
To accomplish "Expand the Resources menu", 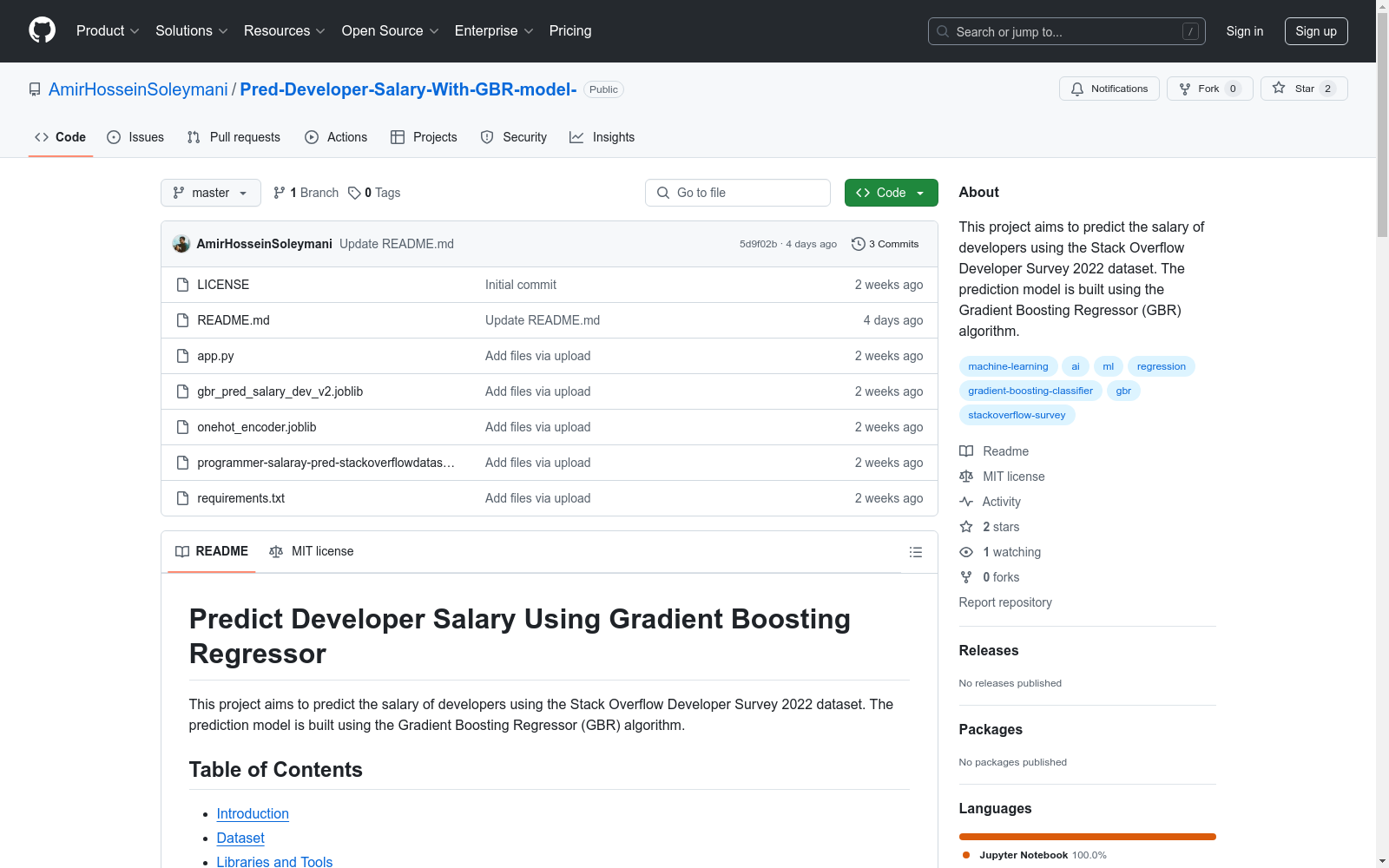I will (x=285, y=31).
